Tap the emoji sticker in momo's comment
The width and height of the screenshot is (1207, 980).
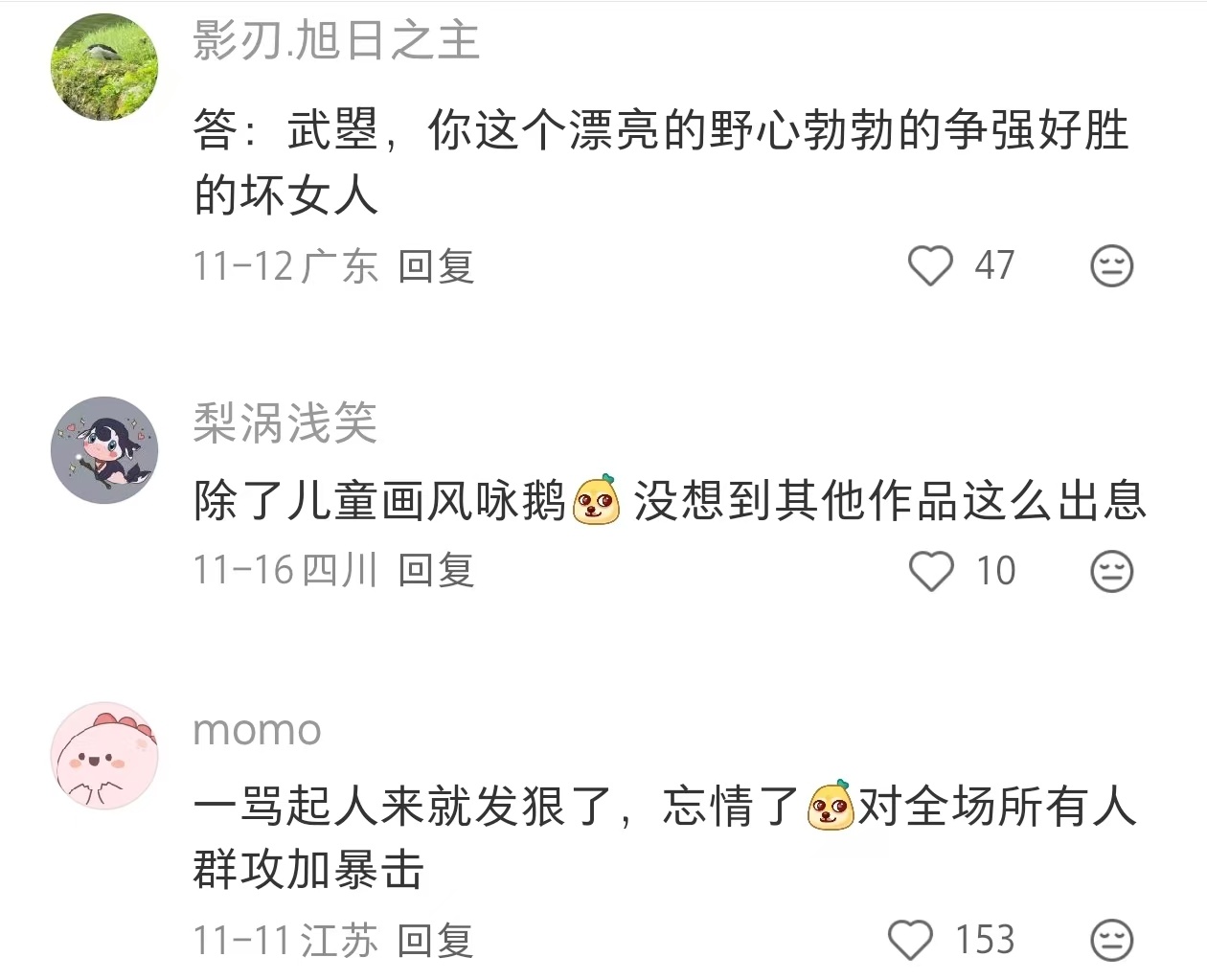tap(831, 806)
